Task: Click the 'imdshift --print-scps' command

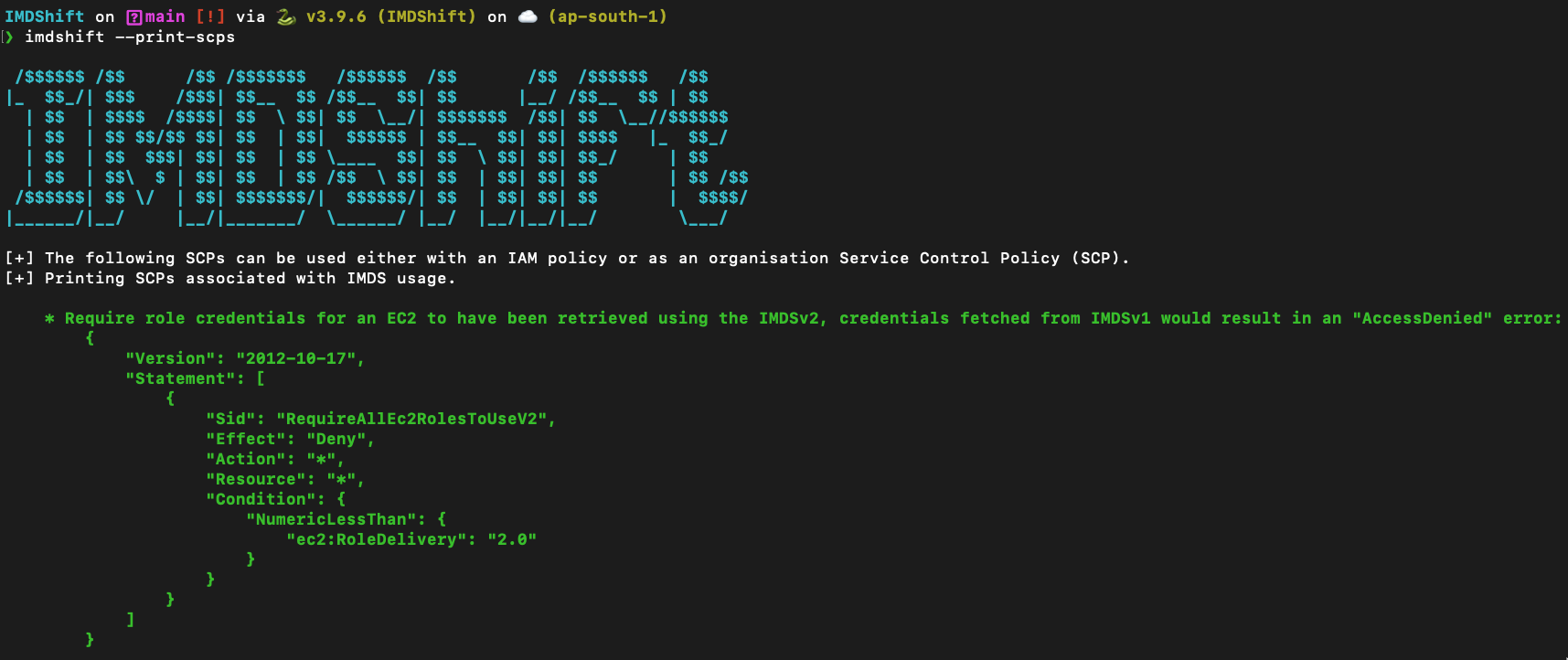Action: [x=130, y=37]
